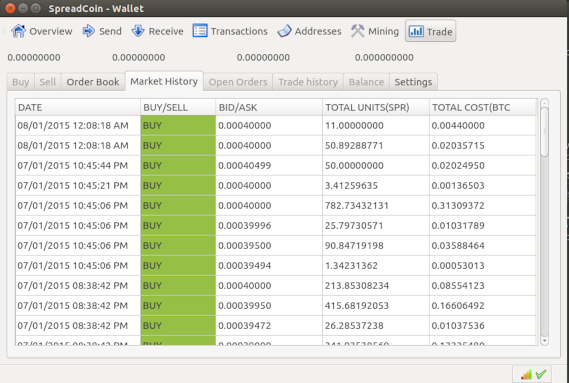Screen dimensions: 569x383
Task: Select the 1.34231362 total units cell
Action: coord(376,265)
